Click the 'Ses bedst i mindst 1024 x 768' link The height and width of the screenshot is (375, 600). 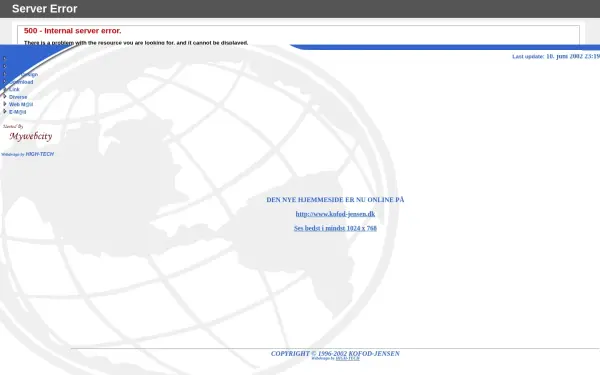(335, 228)
